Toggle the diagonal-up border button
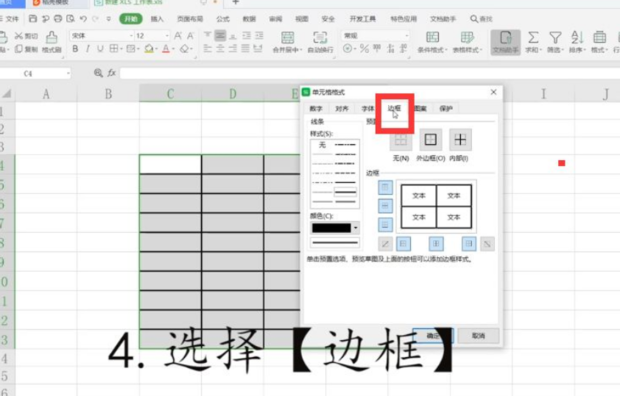This screenshot has width=620, height=396. pyautogui.click(x=385, y=244)
